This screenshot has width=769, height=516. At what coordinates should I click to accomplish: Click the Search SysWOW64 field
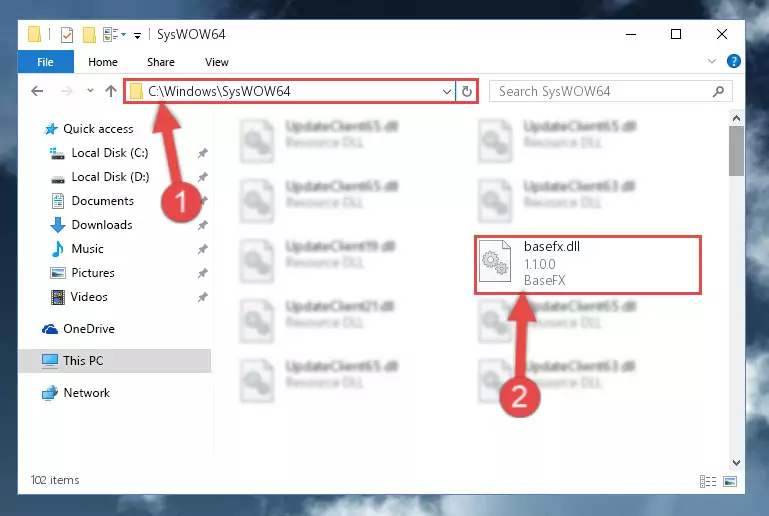(x=611, y=91)
